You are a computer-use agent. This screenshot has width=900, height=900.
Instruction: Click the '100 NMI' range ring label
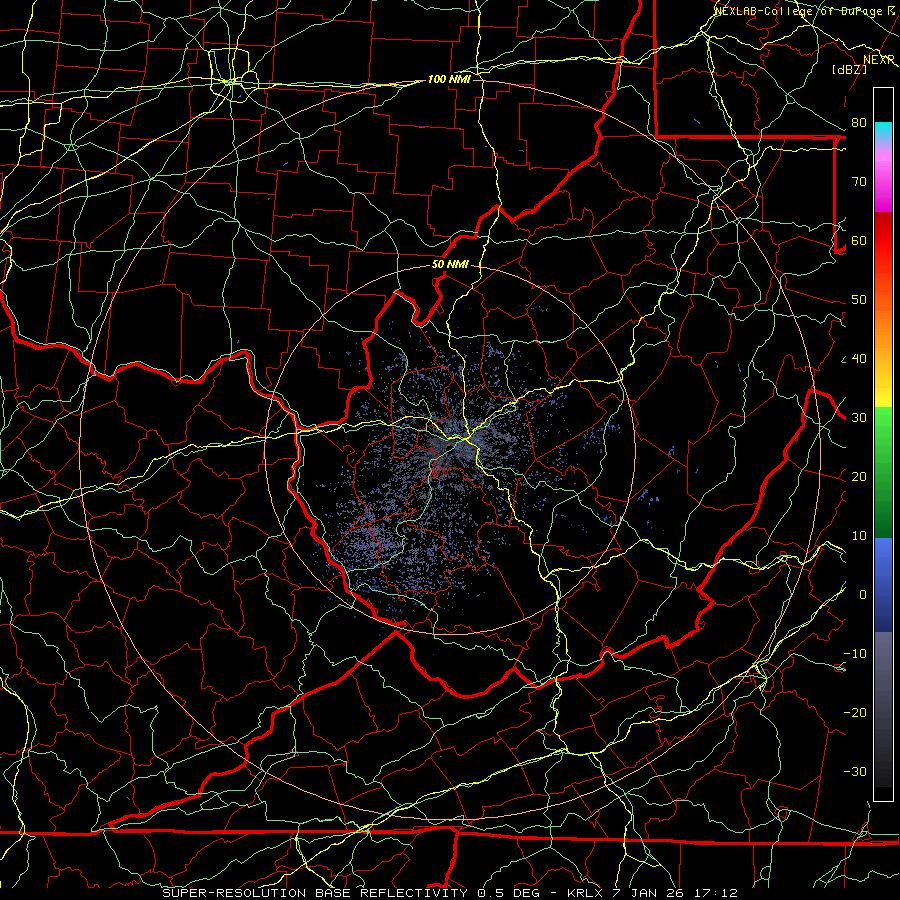(449, 79)
